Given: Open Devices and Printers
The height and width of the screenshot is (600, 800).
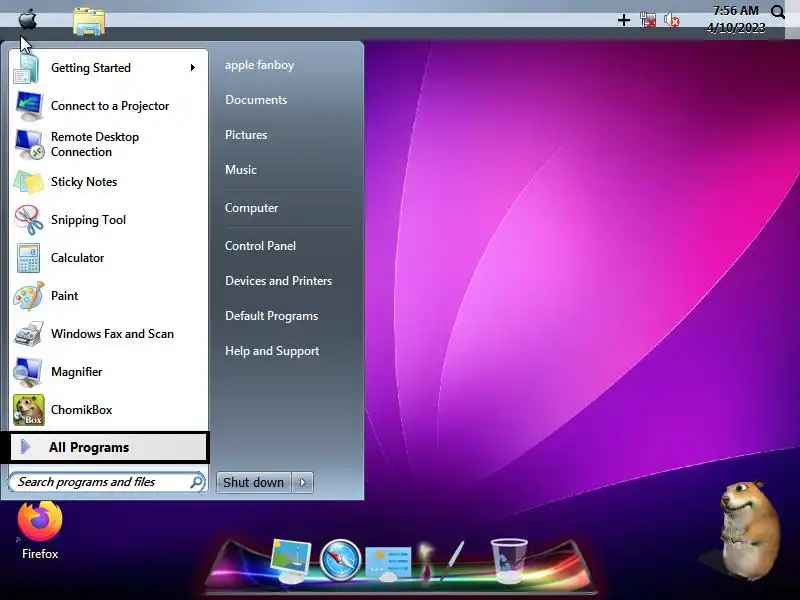Looking at the screenshot, I should 279,281.
